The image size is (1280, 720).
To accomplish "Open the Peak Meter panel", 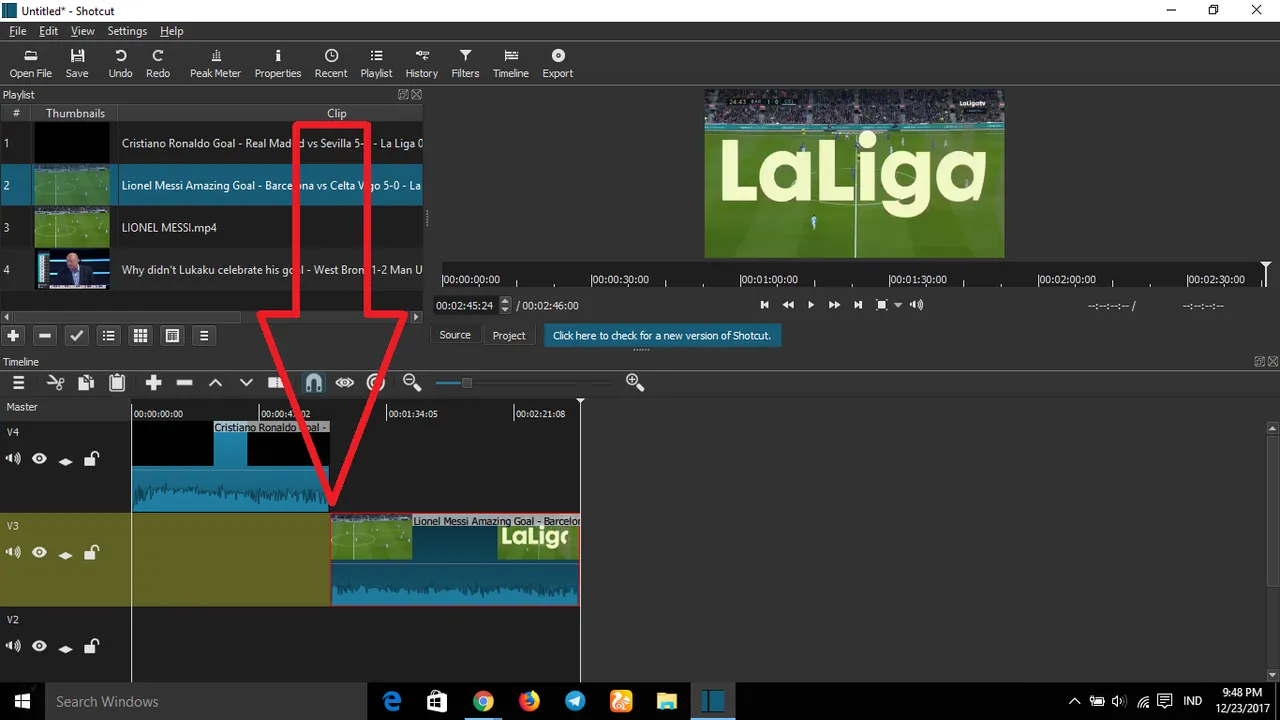I will click(216, 64).
